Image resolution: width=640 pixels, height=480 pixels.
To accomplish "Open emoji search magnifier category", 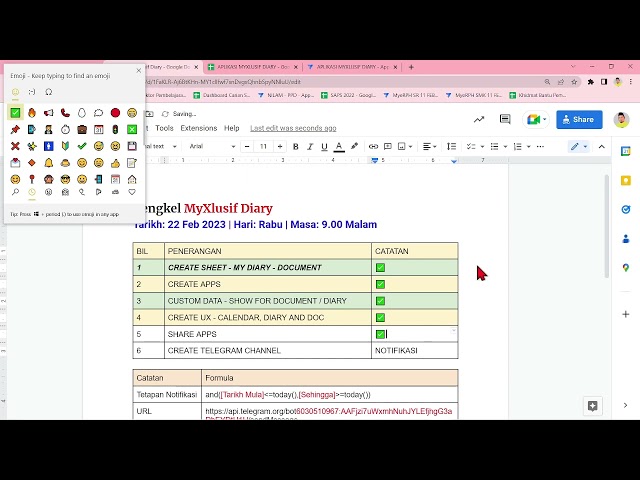I will coord(15,192).
